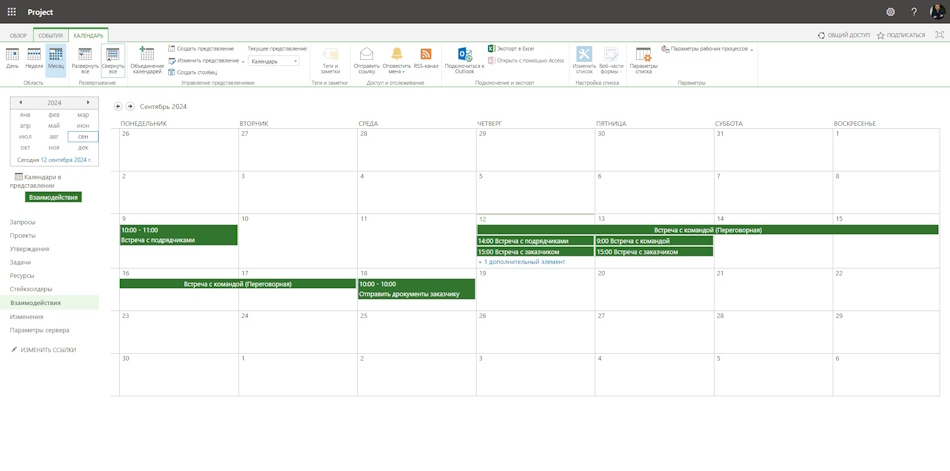Open Изменения in left navigation
950x471 pixels.
26,316
